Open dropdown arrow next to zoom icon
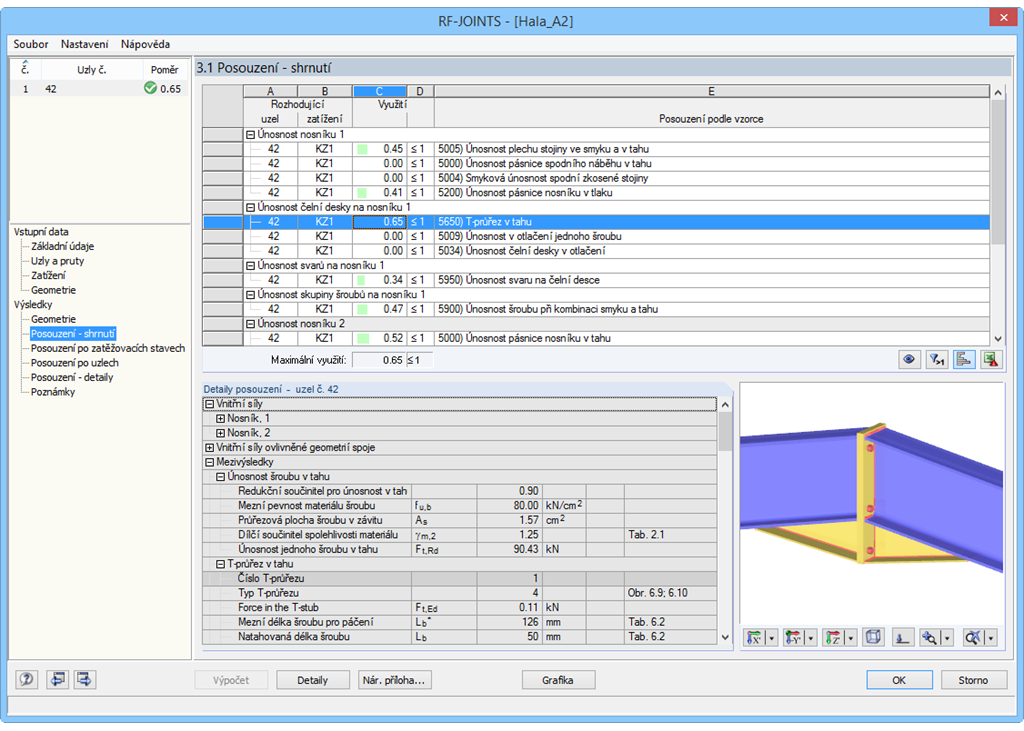The height and width of the screenshot is (731, 1024). 947,638
